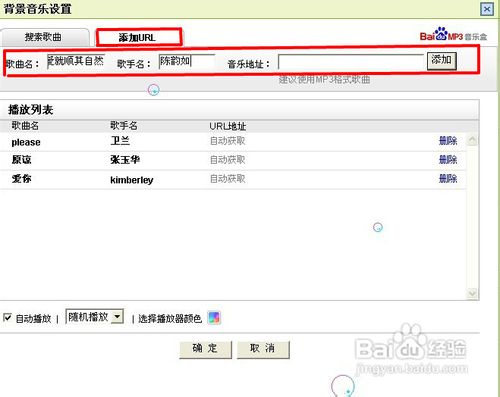Viewport: 500px width, 397px height.
Task: Click the 添加 button
Action: pos(442,61)
